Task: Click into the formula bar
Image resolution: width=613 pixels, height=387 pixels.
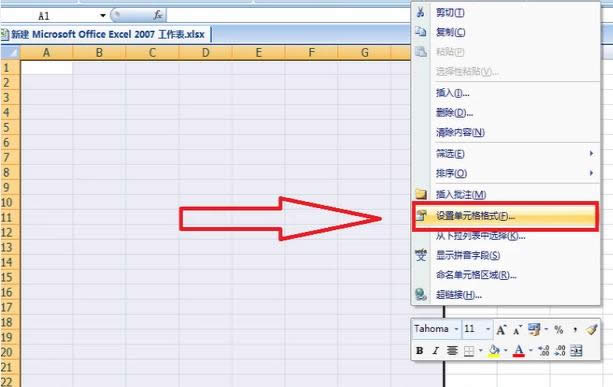Action: (x=289, y=15)
